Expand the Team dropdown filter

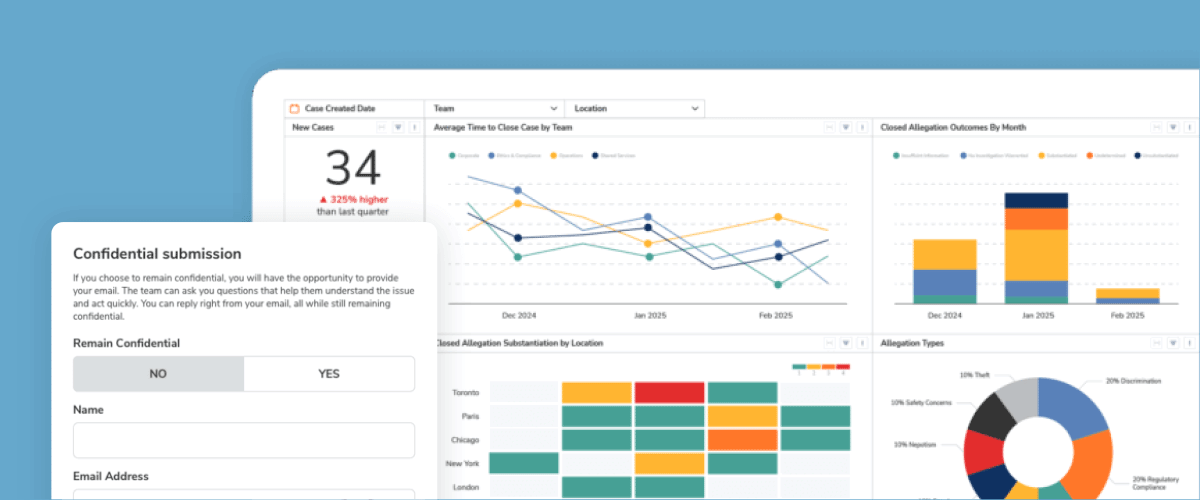tap(494, 108)
